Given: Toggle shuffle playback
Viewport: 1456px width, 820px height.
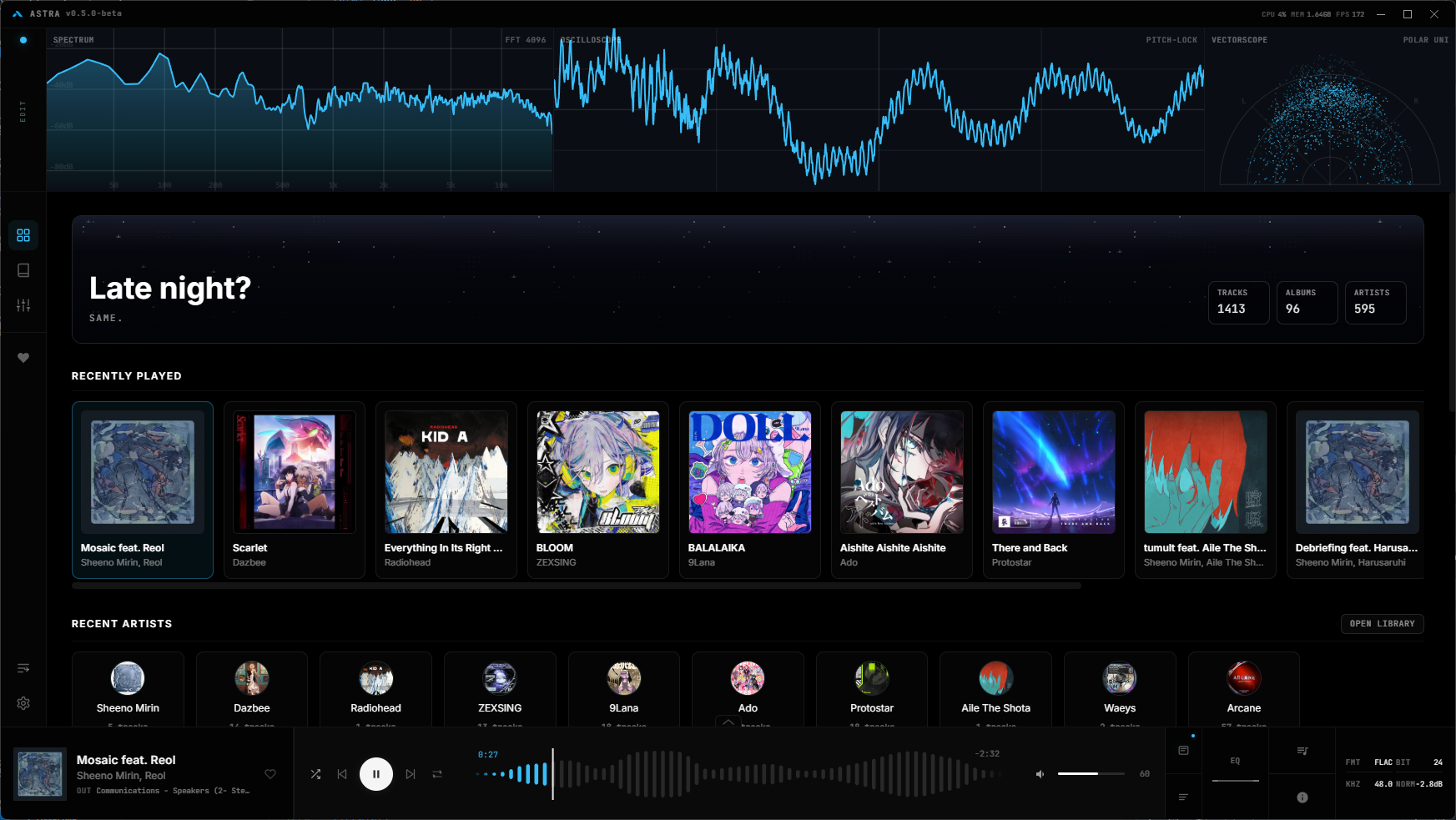Looking at the screenshot, I should pyautogui.click(x=315, y=774).
